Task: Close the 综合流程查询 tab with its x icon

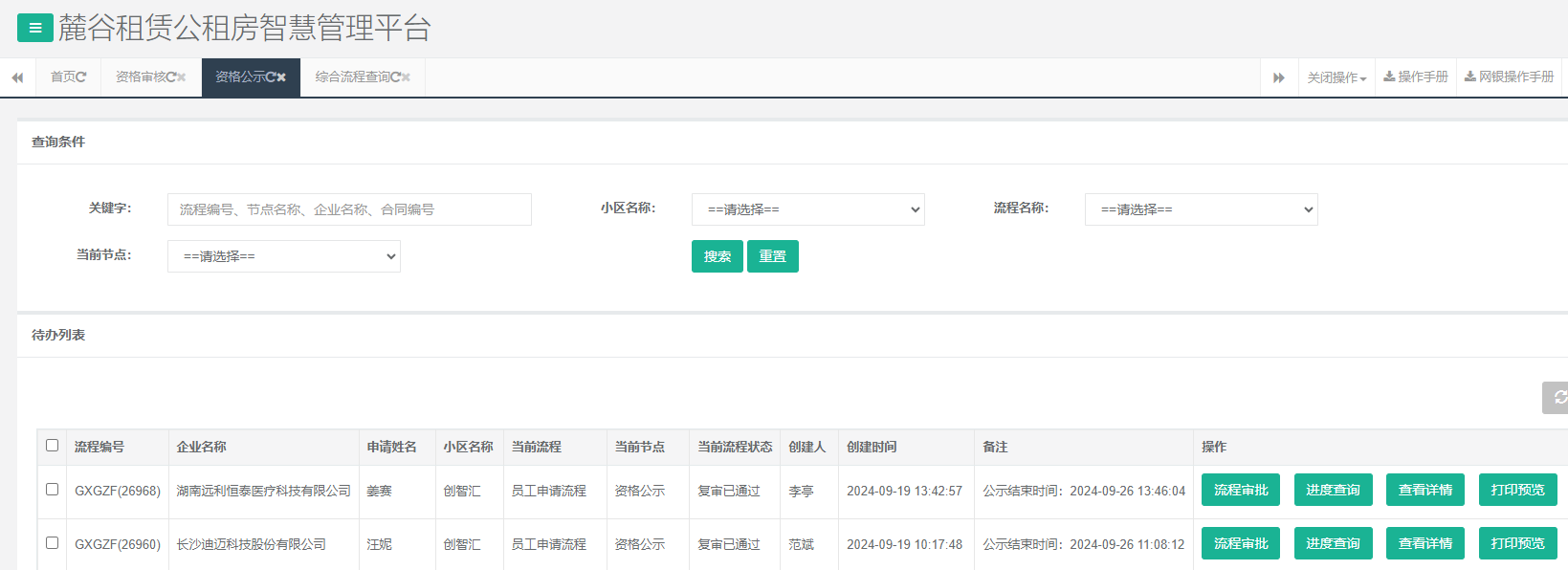Action: 406,77
